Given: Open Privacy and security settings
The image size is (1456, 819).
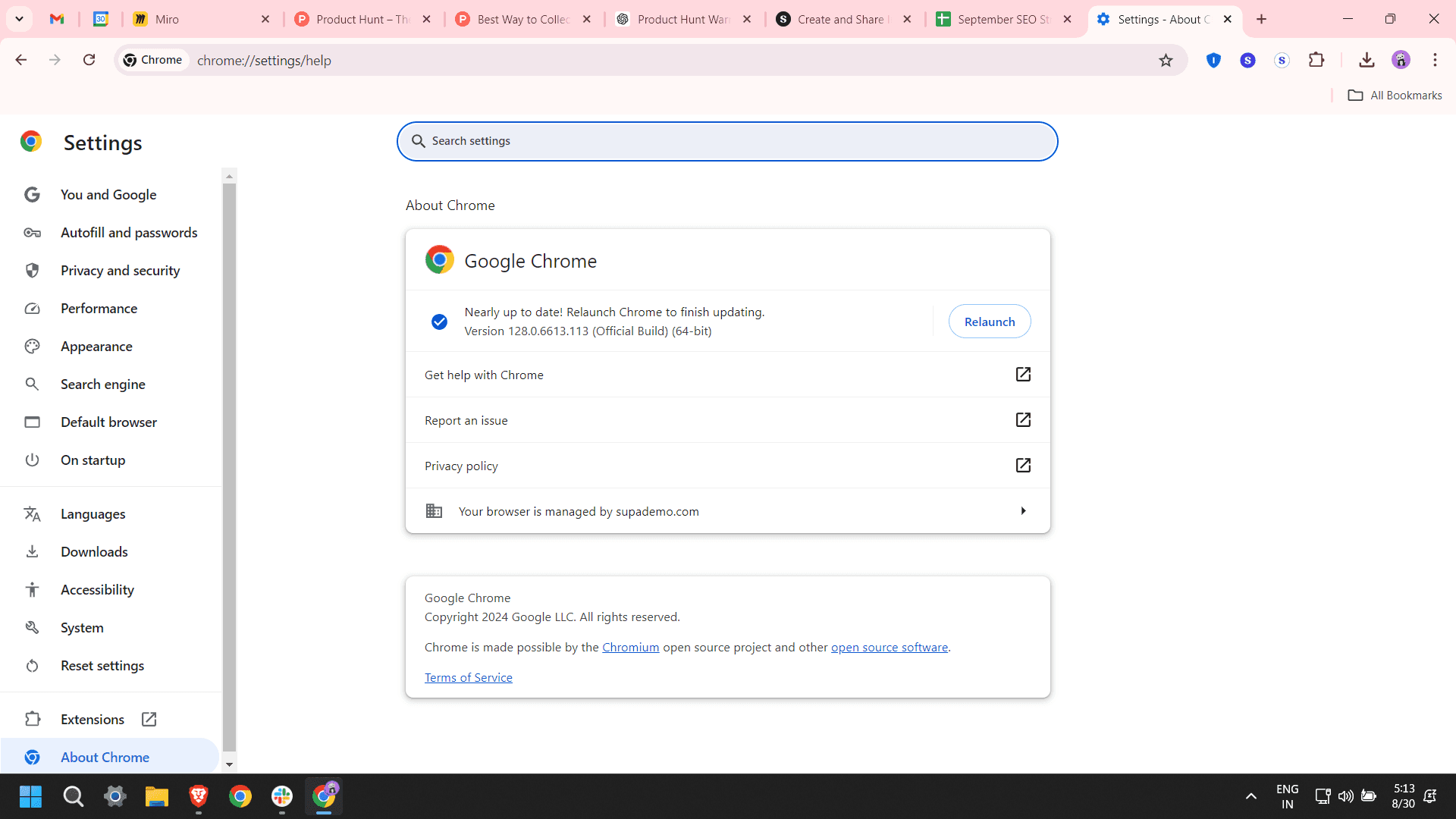Looking at the screenshot, I should point(120,270).
